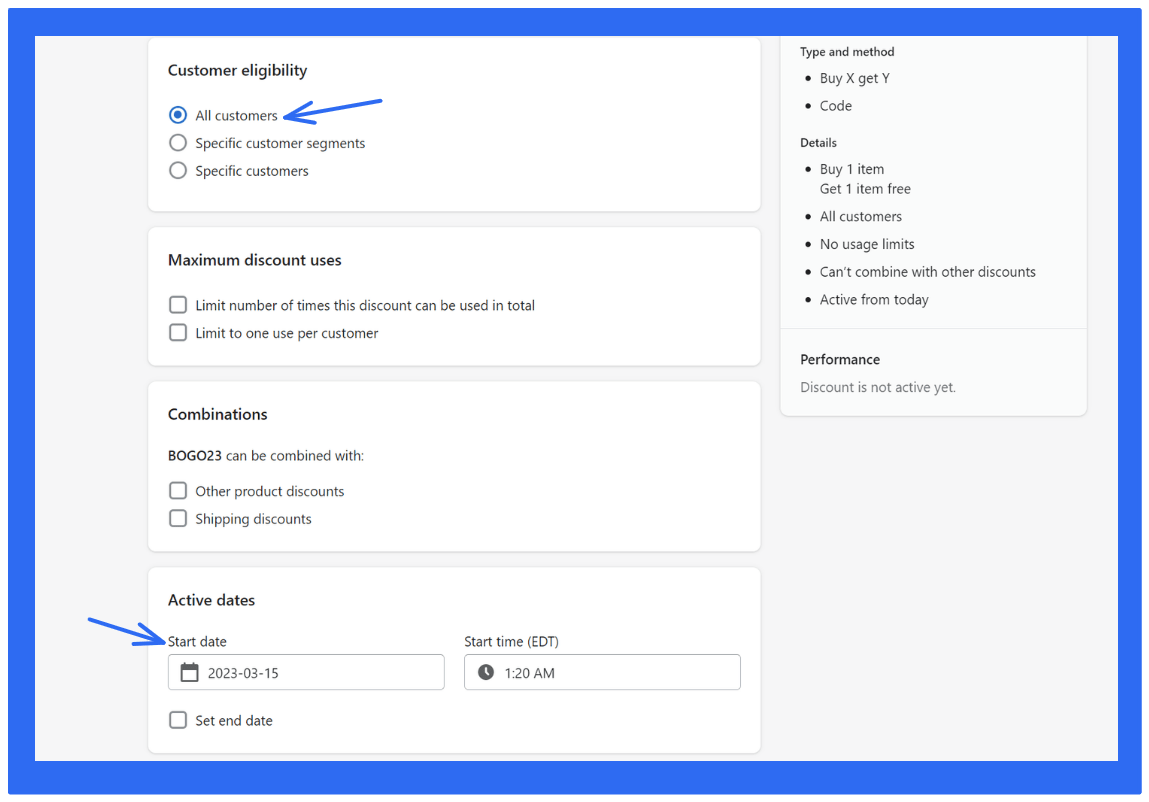
Task: Select the Combinations section title
Action: 218,413
